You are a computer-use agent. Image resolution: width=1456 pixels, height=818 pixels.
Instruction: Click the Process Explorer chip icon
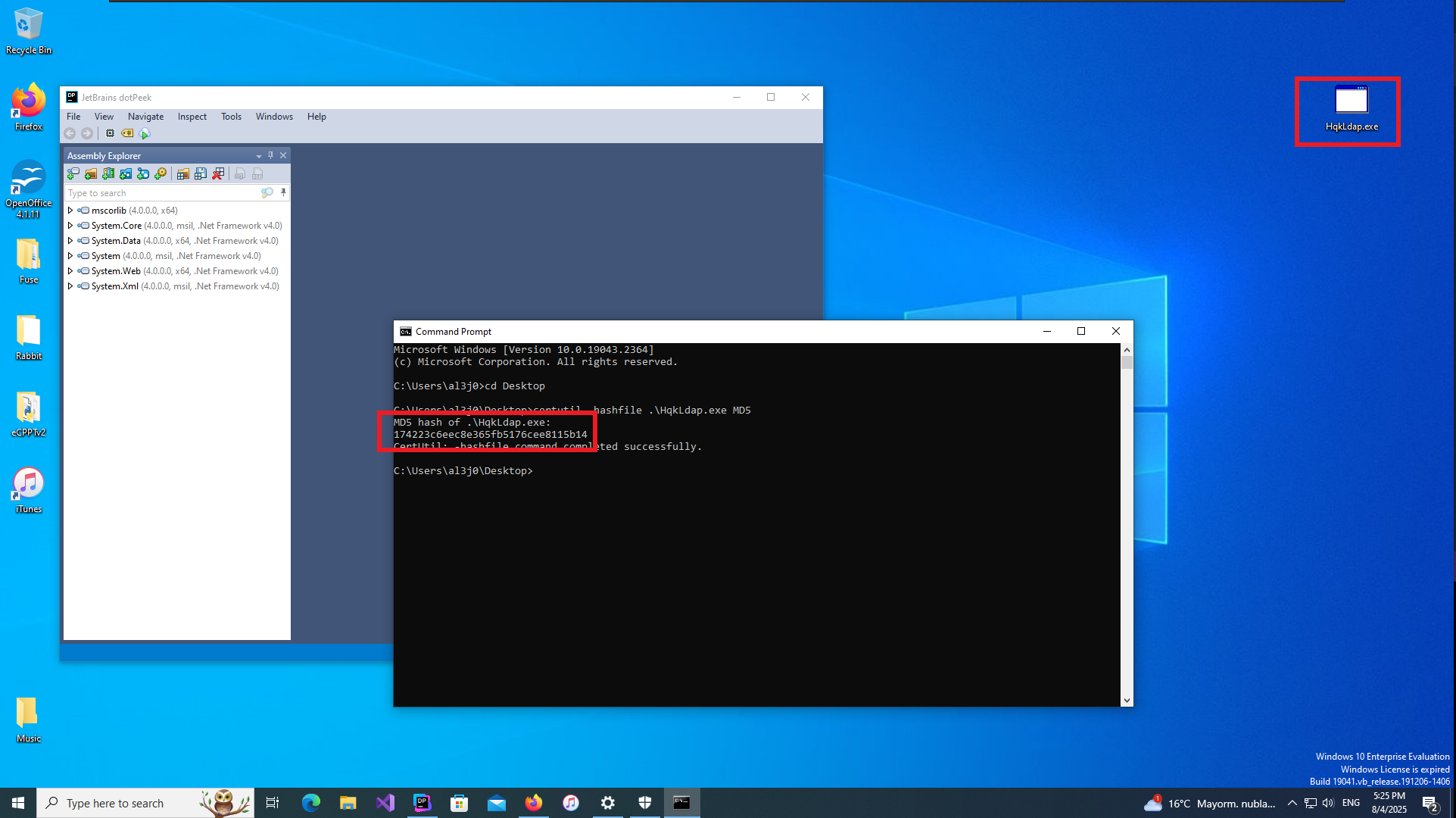click(110, 133)
